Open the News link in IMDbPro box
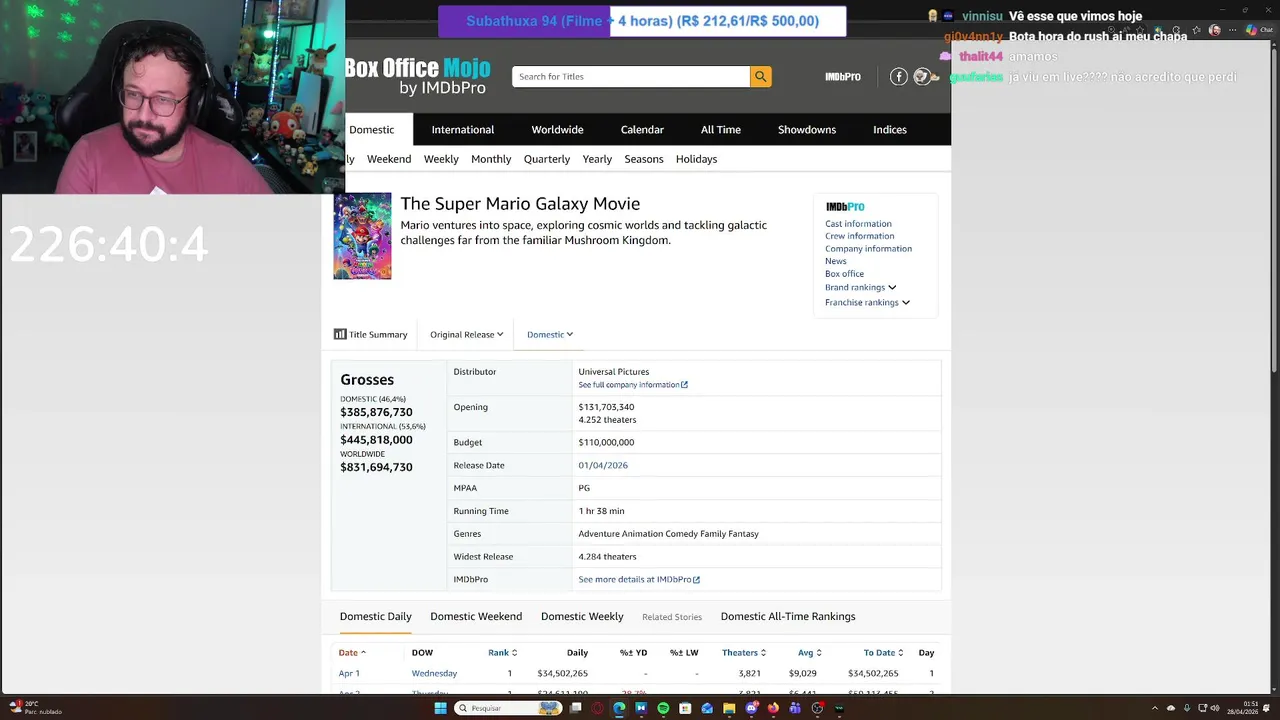The height and width of the screenshot is (720, 1280). pyautogui.click(x=835, y=261)
